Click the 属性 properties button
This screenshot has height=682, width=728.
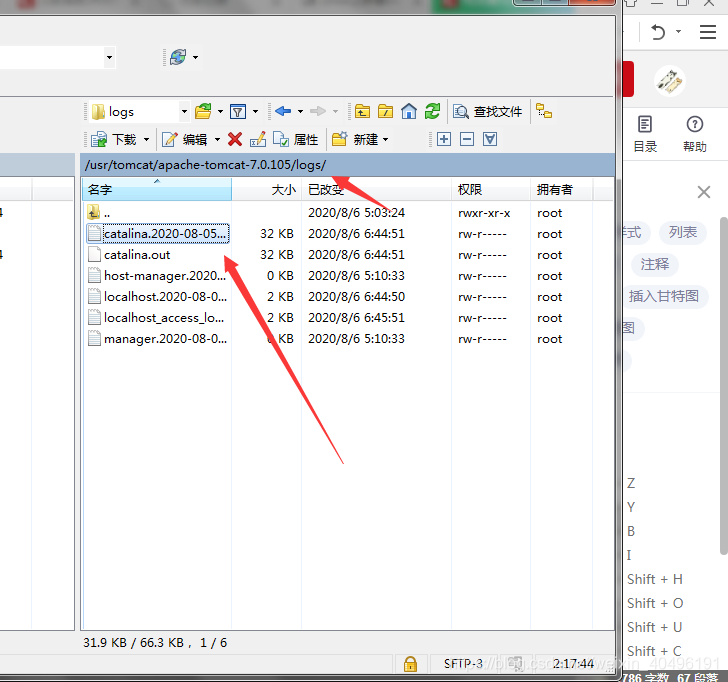pos(296,139)
